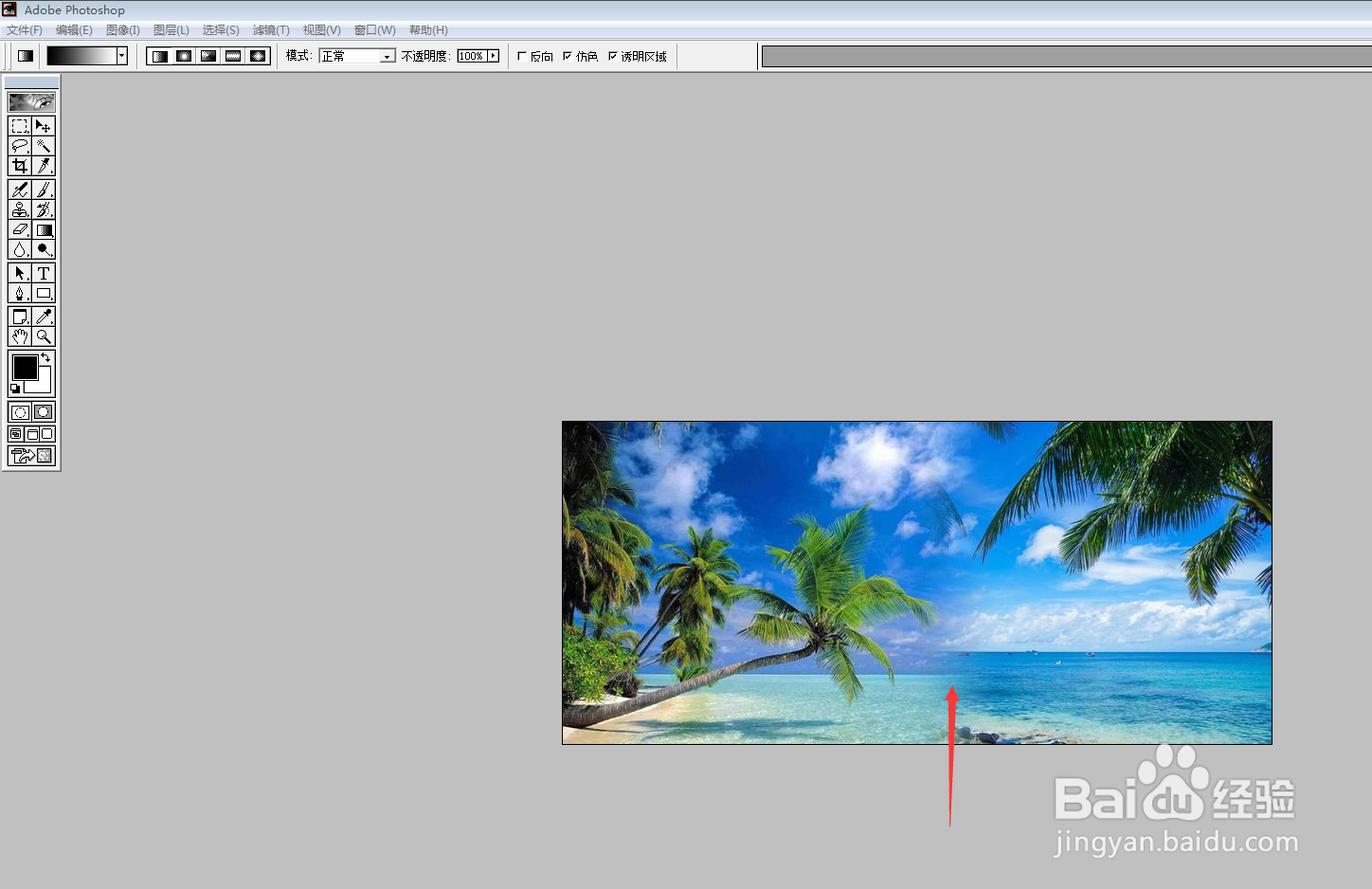
Task: Switch to Quick Mask Mode
Action: point(44,412)
